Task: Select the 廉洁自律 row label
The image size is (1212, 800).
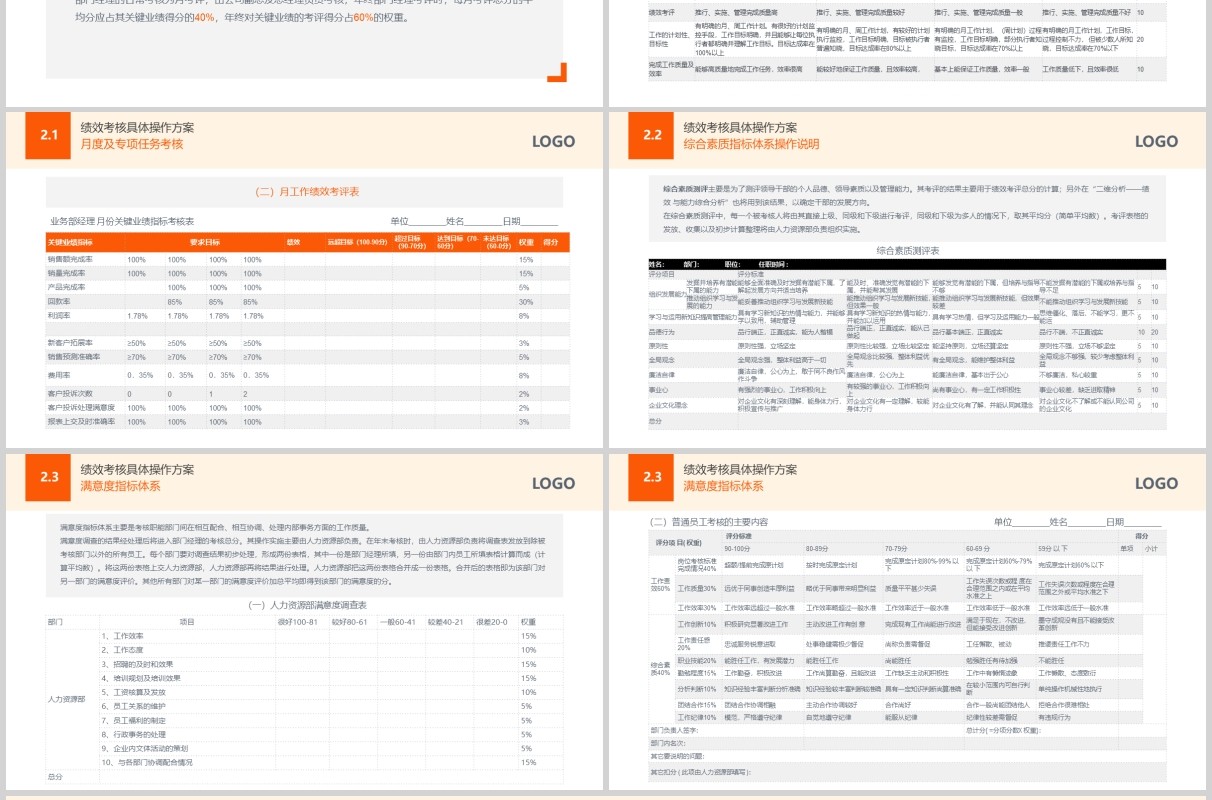Action: tap(662, 374)
